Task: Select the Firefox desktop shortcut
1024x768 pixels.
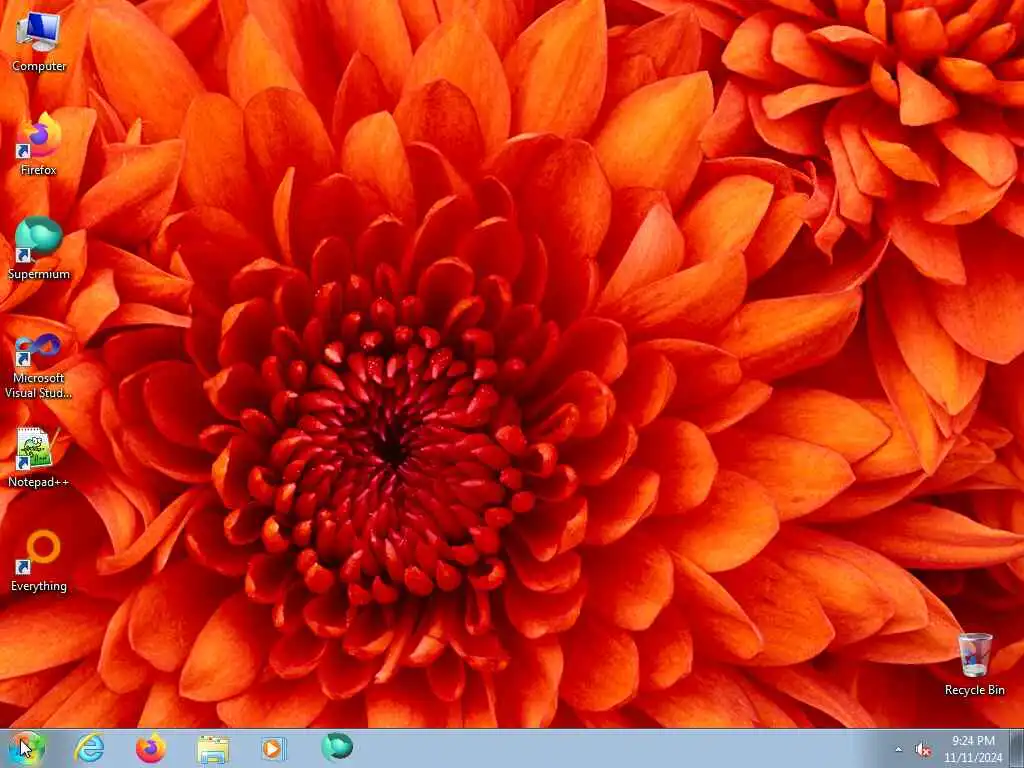Action: coord(39,145)
